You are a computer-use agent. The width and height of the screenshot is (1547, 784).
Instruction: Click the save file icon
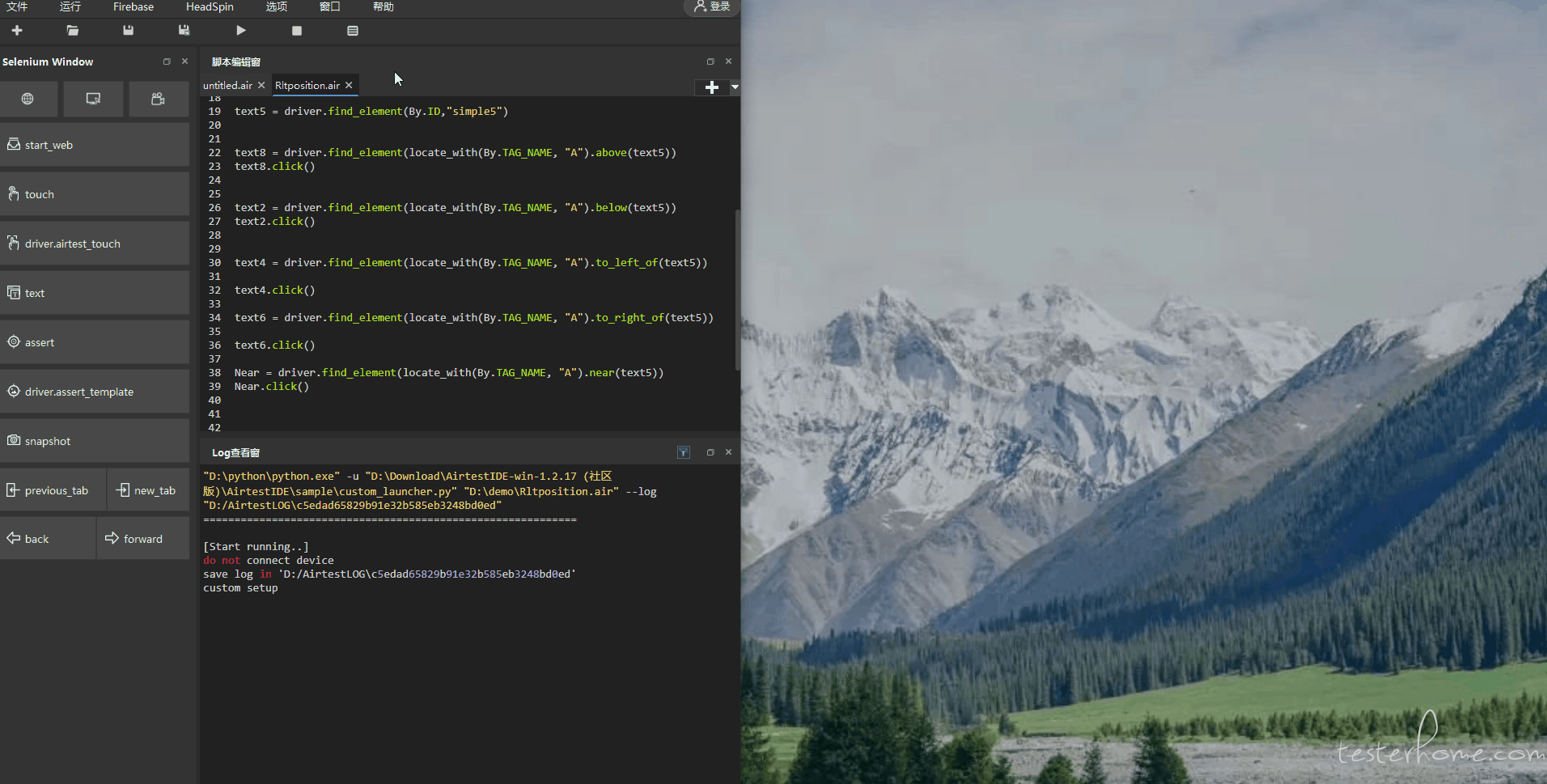tap(128, 31)
